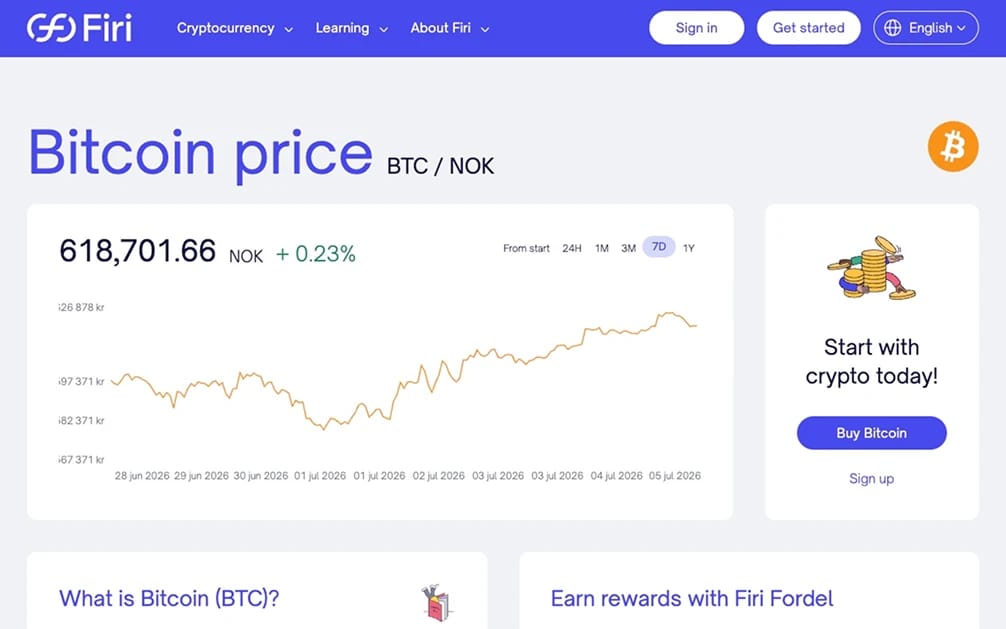This screenshot has height=629, width=1006.
Task: Expand the Cryptocurrency menu chevron
Action: [x=289, y=29]
